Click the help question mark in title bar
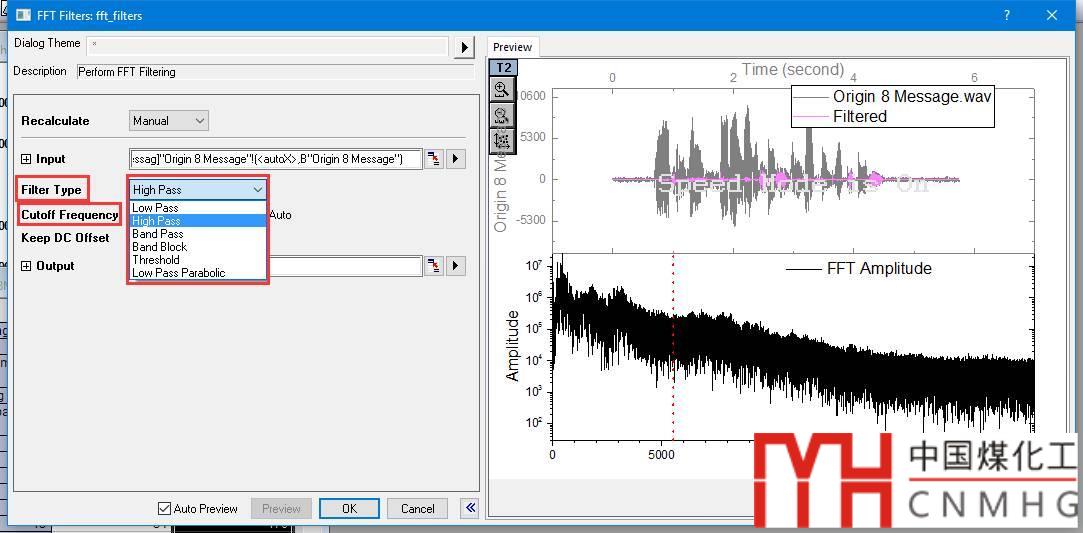This screenshot has width=1083, height=533. click(x=1007, y=15)
